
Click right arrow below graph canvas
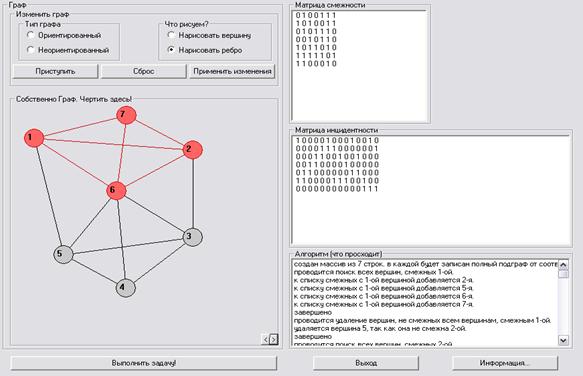274,339
